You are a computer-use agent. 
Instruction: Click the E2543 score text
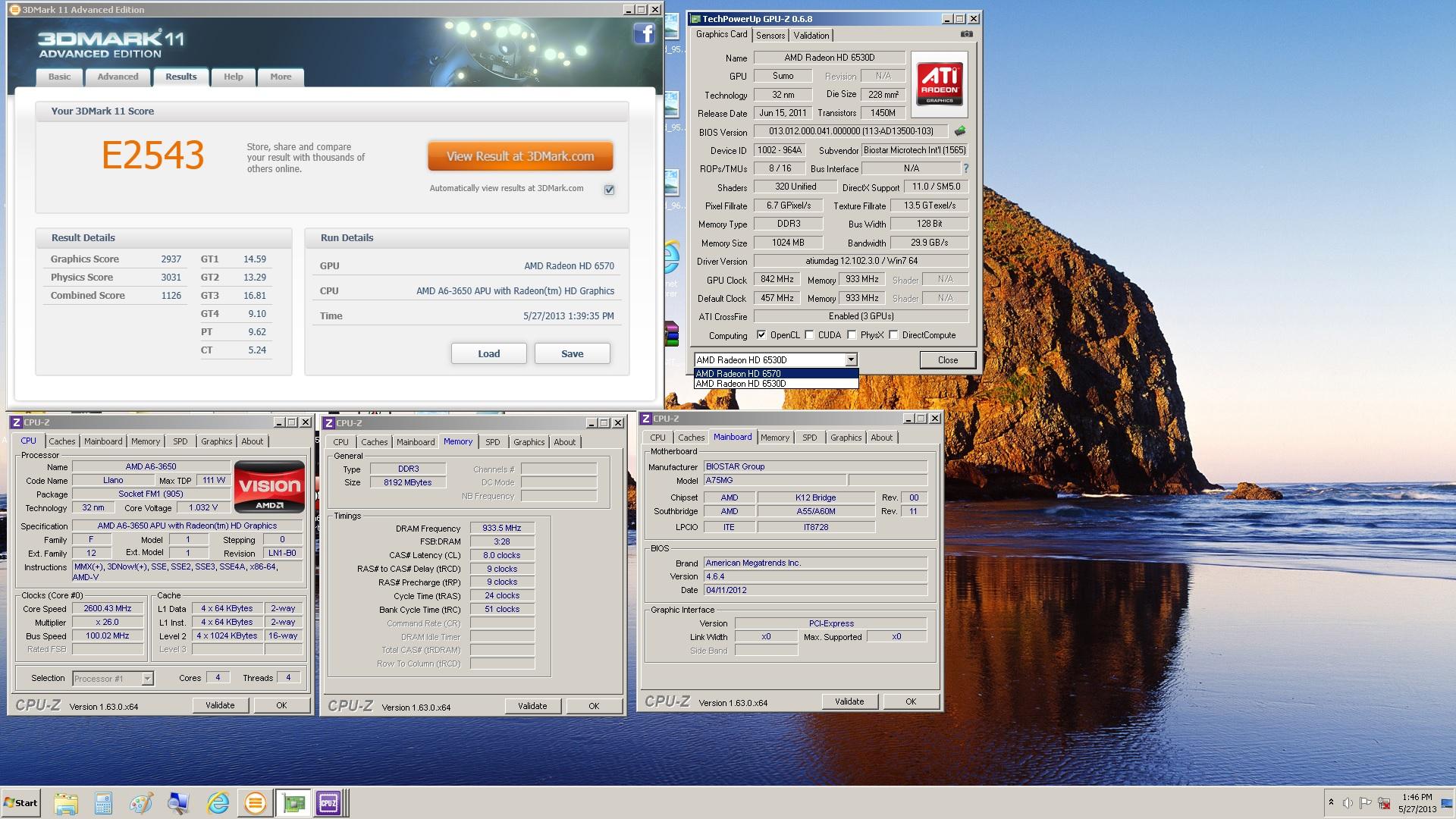tap(153, 155)
